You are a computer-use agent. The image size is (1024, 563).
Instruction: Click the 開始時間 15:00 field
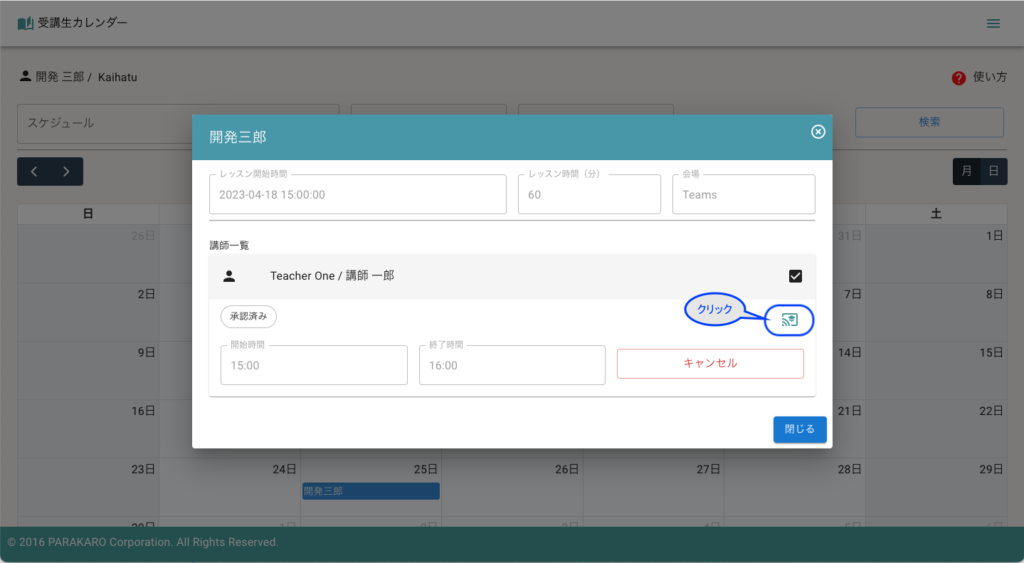(313, 366)
